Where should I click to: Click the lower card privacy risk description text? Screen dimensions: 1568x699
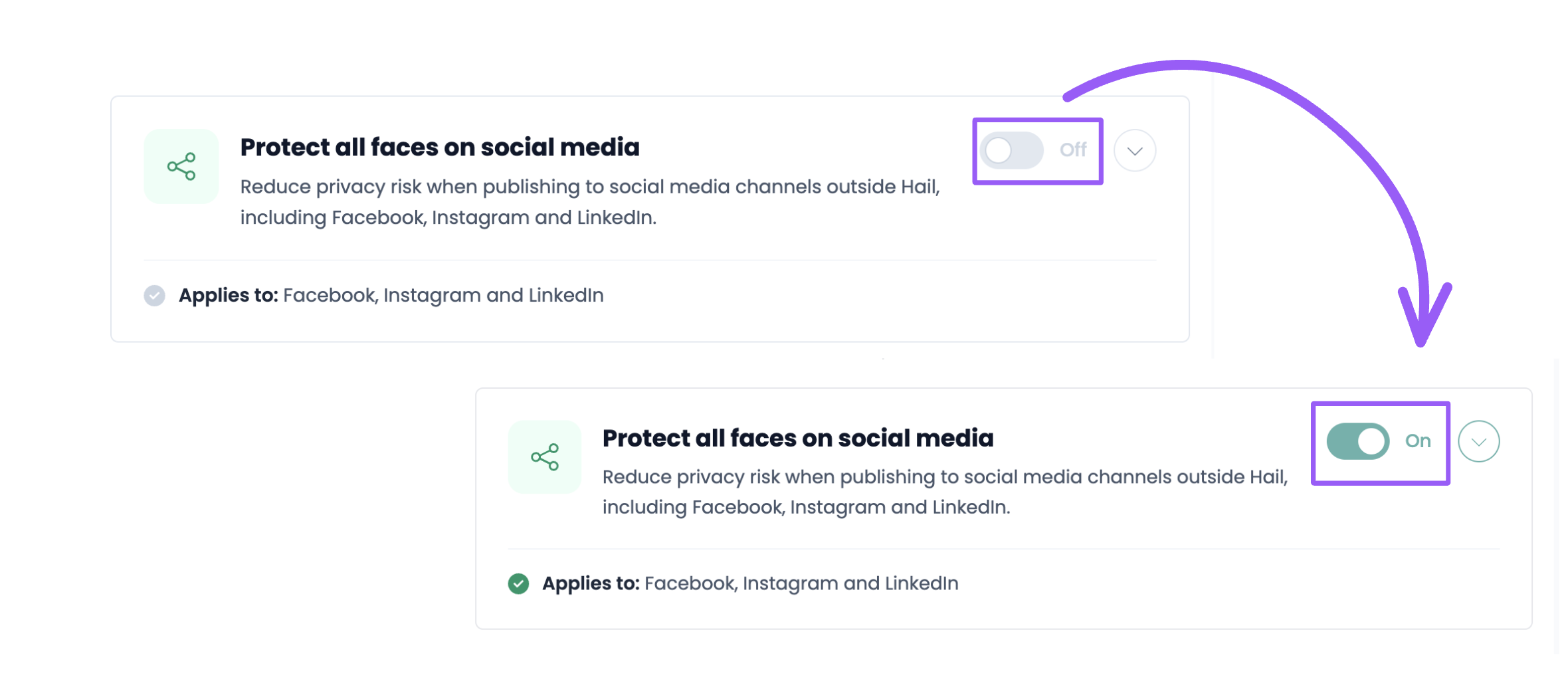click(945, 492)
